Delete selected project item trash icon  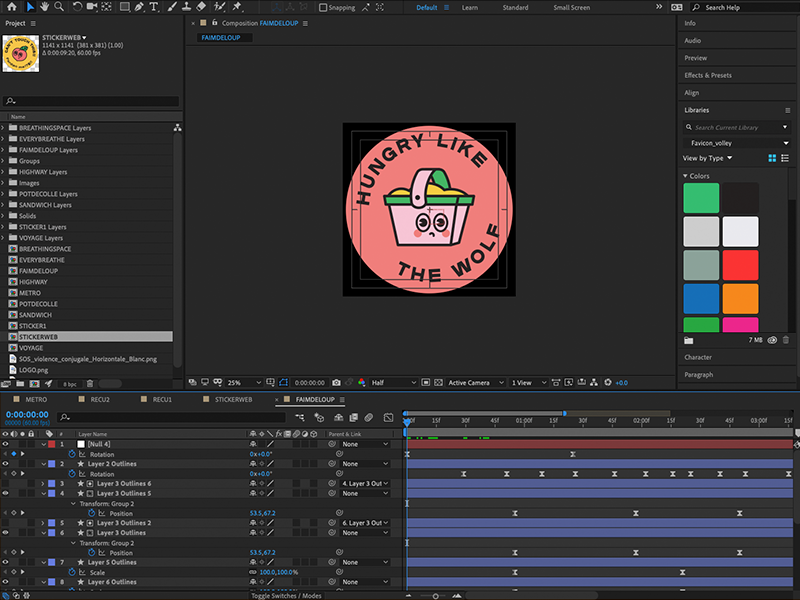click(90, 384)
